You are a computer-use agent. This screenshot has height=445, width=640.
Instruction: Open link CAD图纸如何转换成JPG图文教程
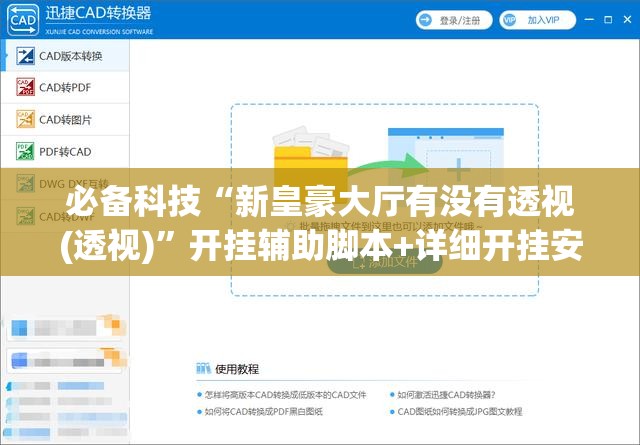tap(460, 412)
